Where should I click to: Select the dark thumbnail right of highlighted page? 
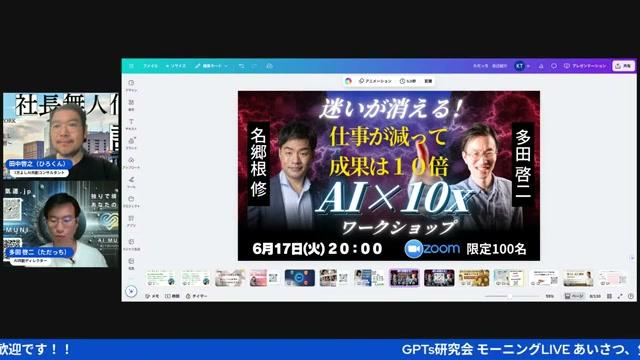[x=439, y=278]
